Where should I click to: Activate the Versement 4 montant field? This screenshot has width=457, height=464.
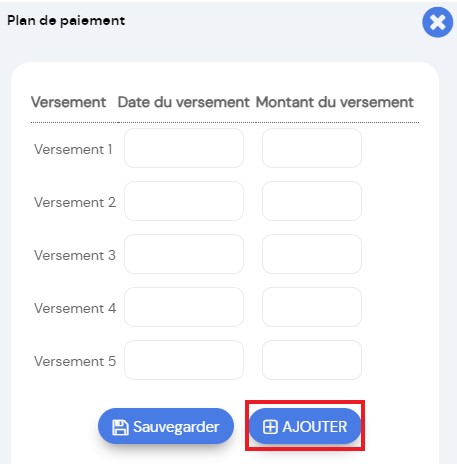(x=312, y=307)
